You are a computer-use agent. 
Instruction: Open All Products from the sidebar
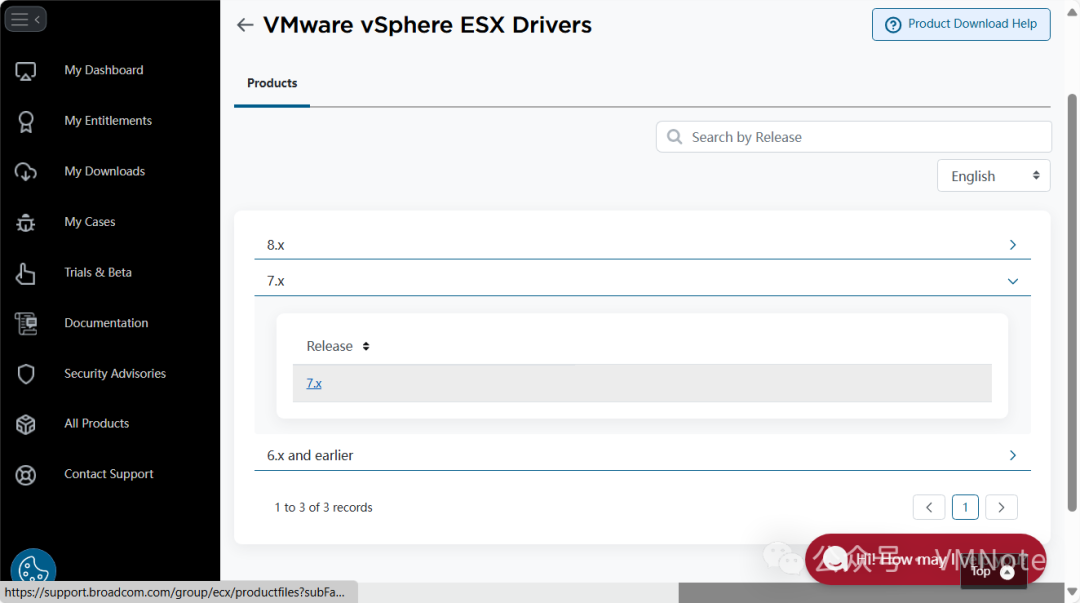click(96, 424)
